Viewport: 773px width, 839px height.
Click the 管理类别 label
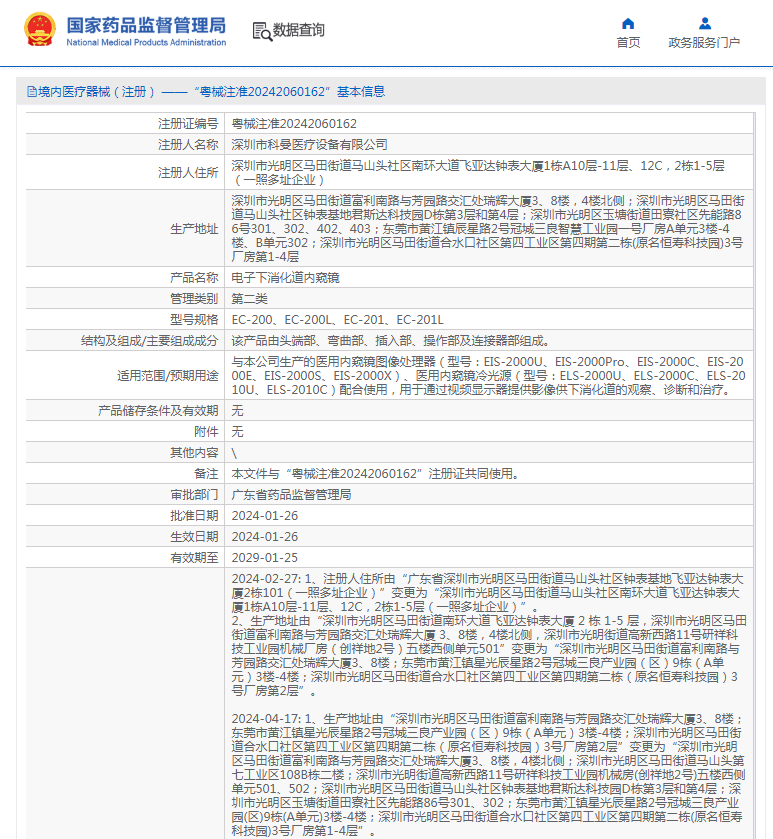click(x=194, y=298)
